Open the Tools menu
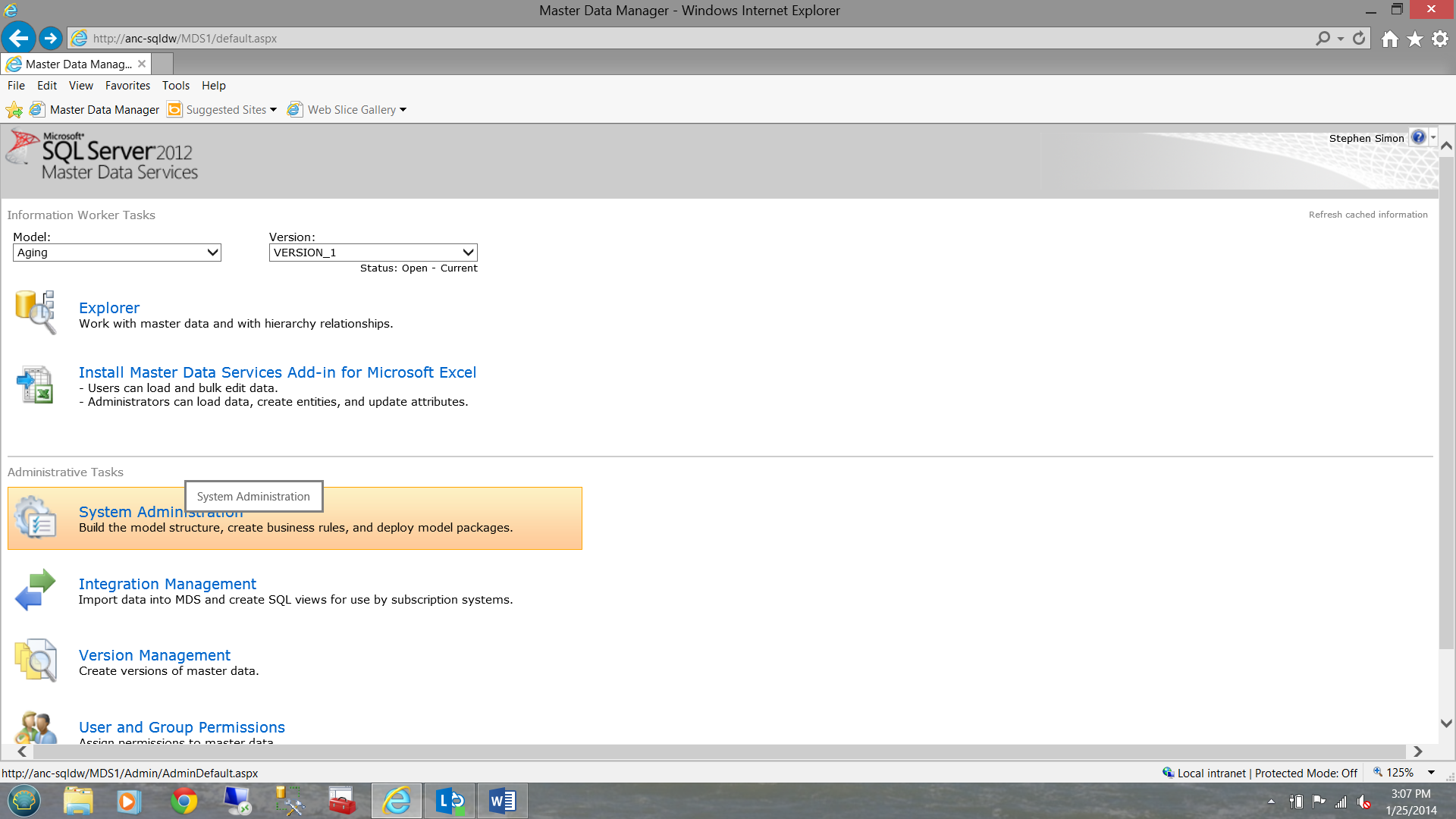 (175, 86)
